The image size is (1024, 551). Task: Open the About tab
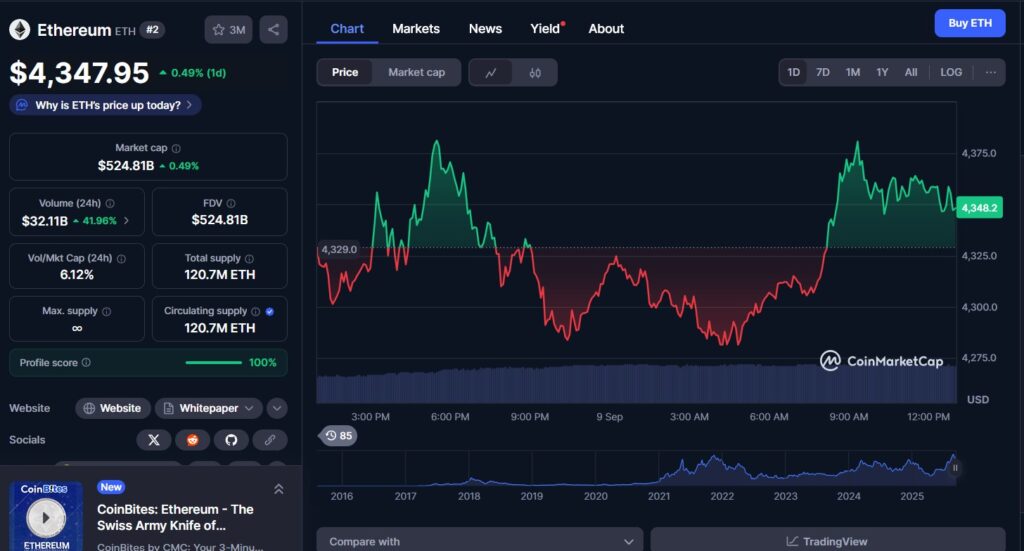606,29
